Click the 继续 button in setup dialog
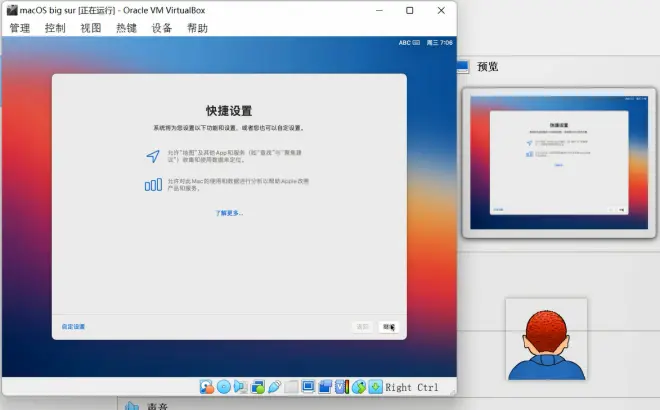Screen dimensions: 660x410 tap(389, 327)
